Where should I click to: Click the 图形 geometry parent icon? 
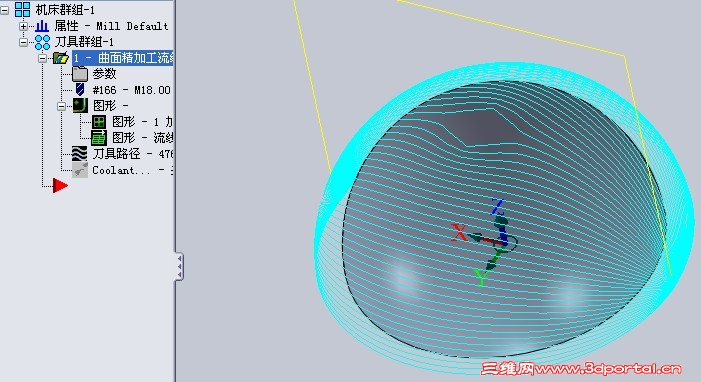(x=80, y=106)
